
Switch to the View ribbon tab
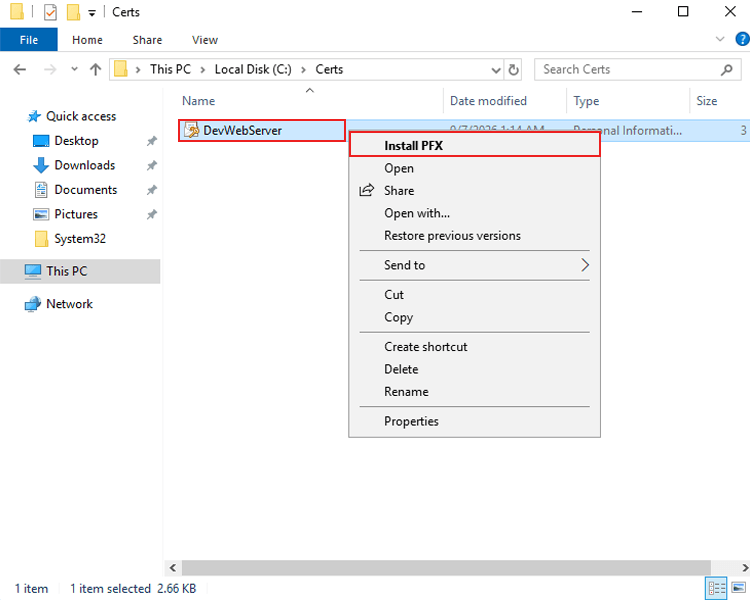[205, 40]
